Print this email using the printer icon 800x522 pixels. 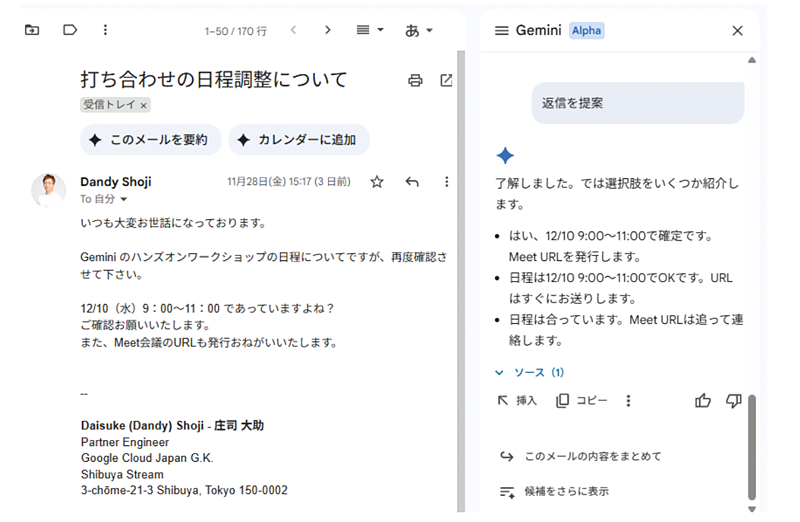click(x=415, y=81)
